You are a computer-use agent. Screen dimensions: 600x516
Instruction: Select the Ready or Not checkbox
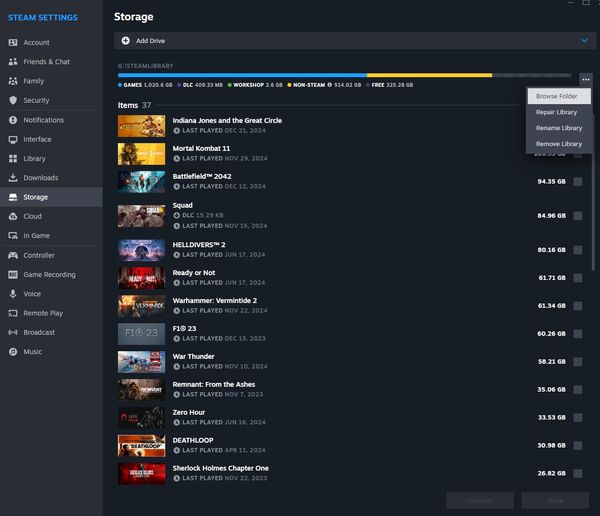pyautogui.click(x=578, y=278)
